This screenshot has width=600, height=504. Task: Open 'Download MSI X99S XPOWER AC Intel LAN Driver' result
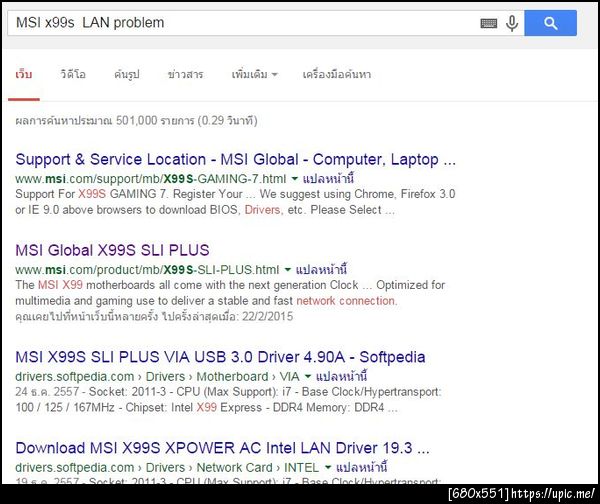[222, 448]
